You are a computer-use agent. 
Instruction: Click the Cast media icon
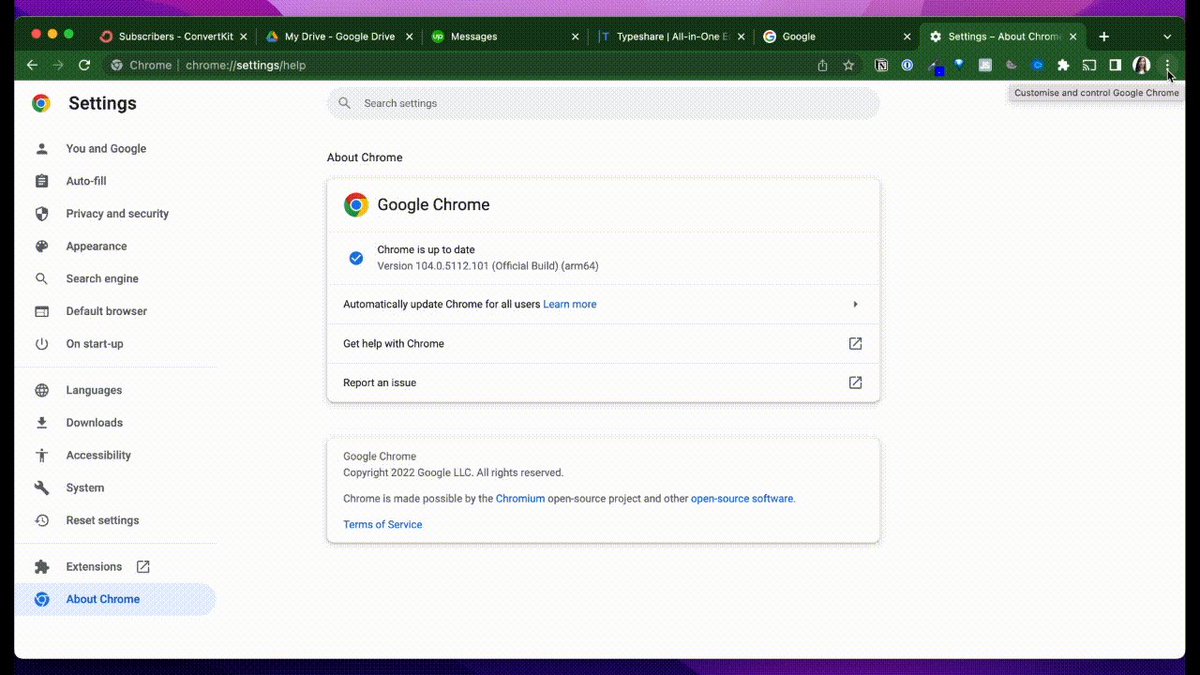click(1089, 65)
